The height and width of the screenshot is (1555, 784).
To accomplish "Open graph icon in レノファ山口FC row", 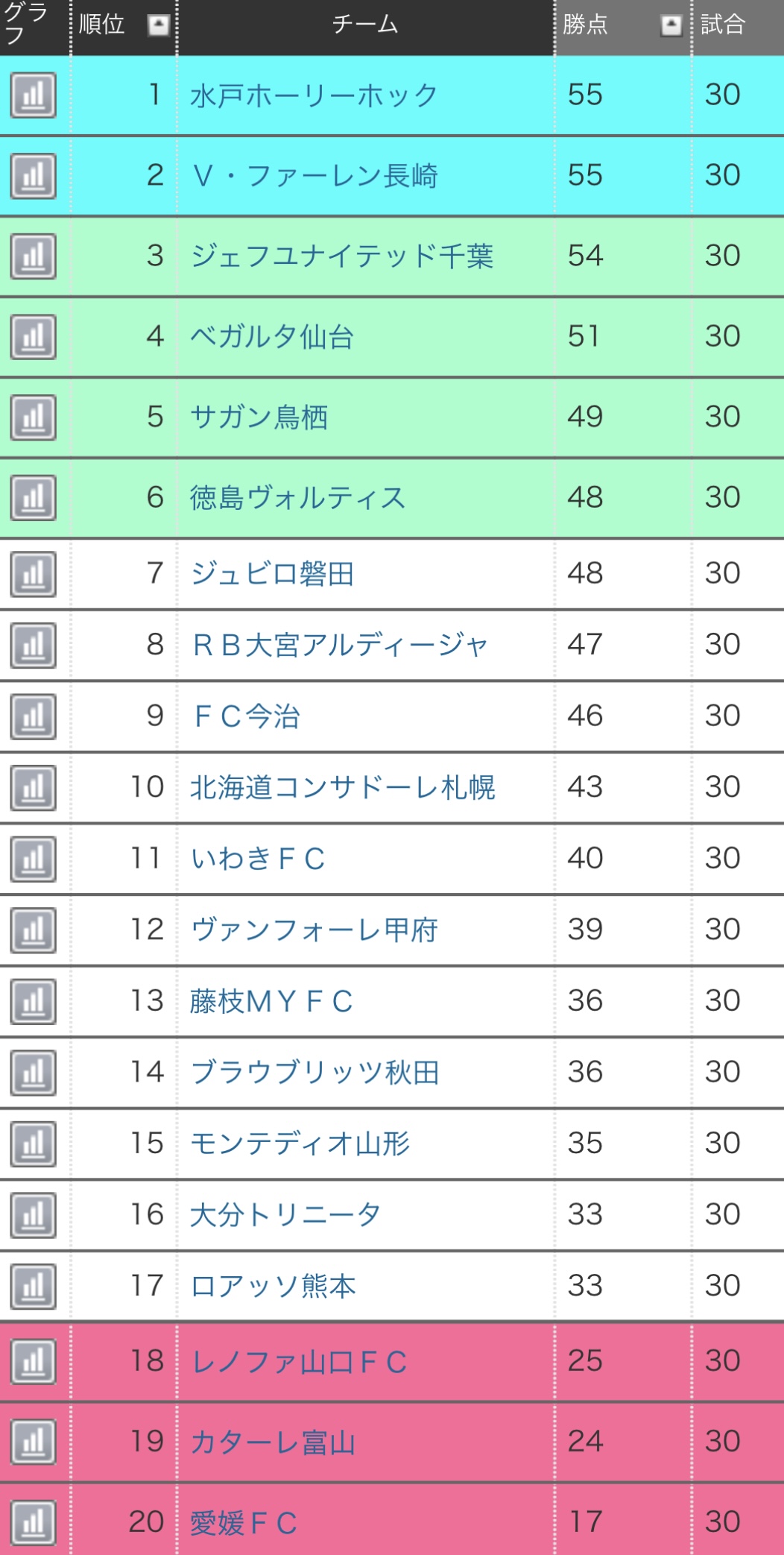I will [x=33, y=1362].
